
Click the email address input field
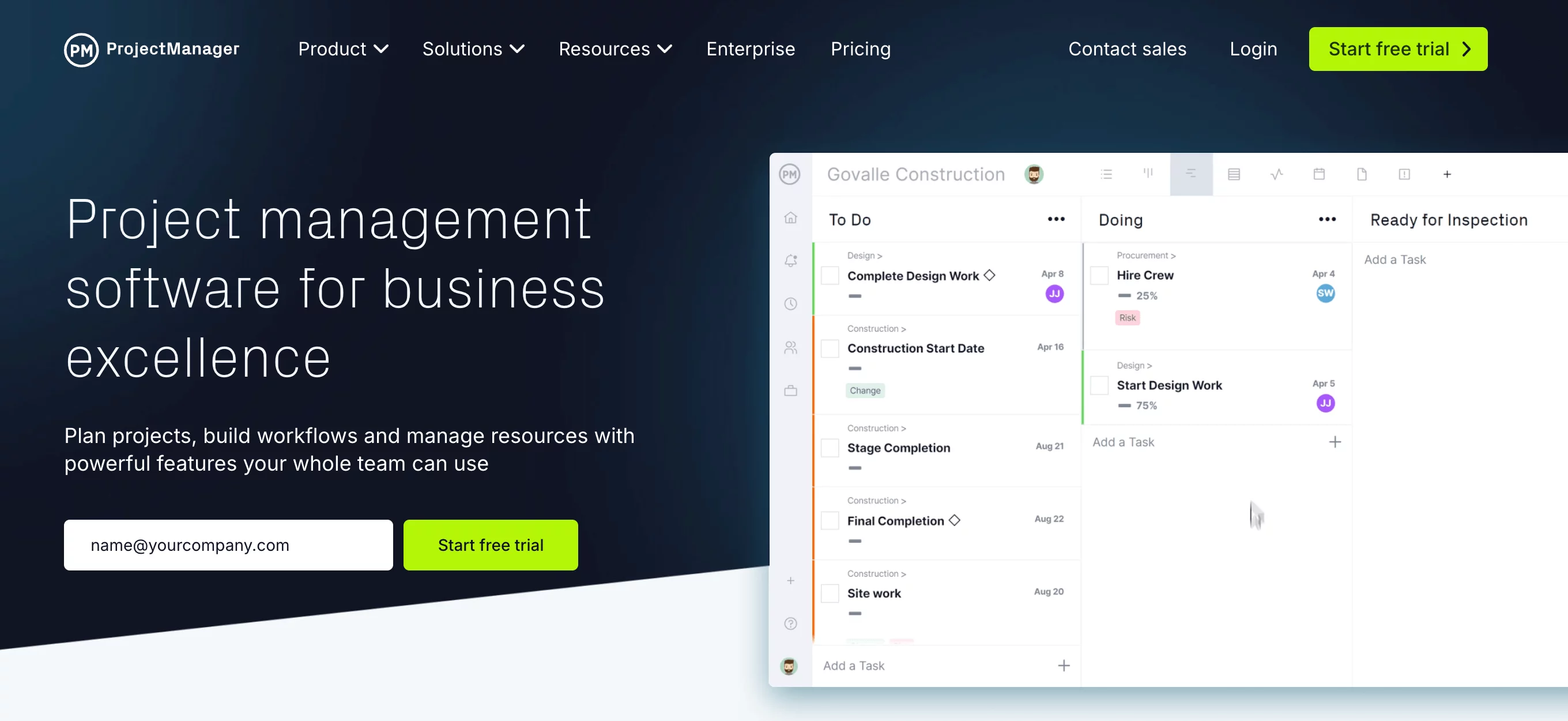228,545
